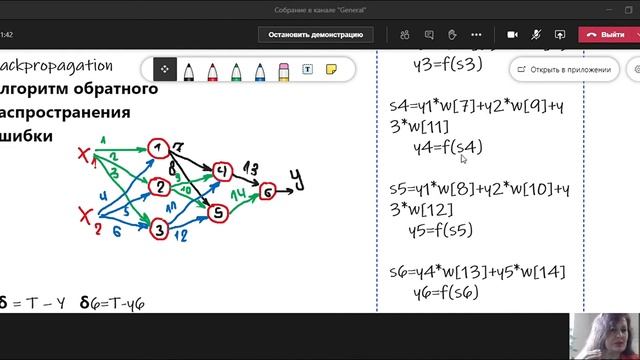
Task: Select the eraser tool
Action: point(284,72)
